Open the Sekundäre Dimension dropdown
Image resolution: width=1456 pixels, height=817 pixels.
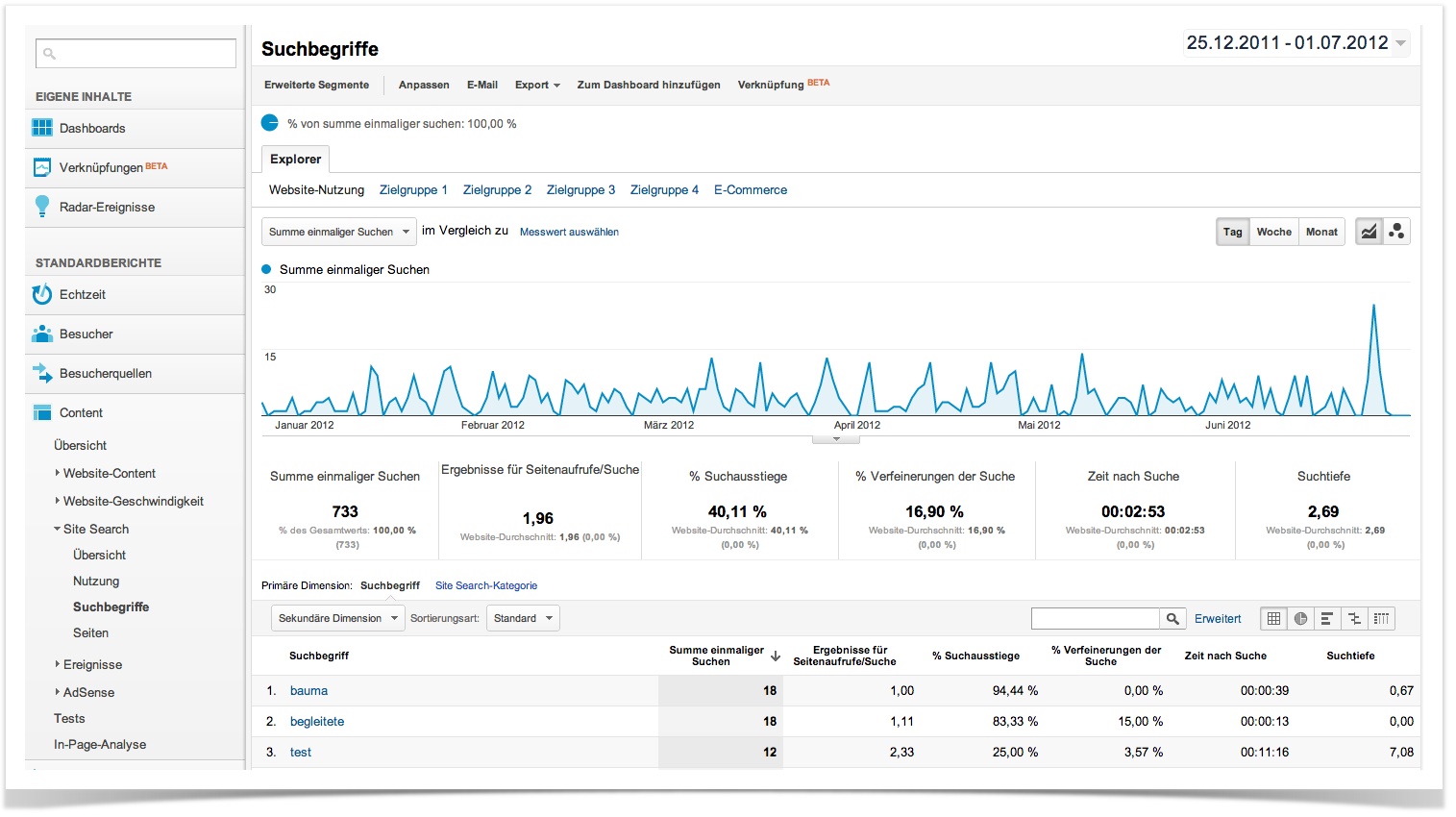[x=337, y=618]
